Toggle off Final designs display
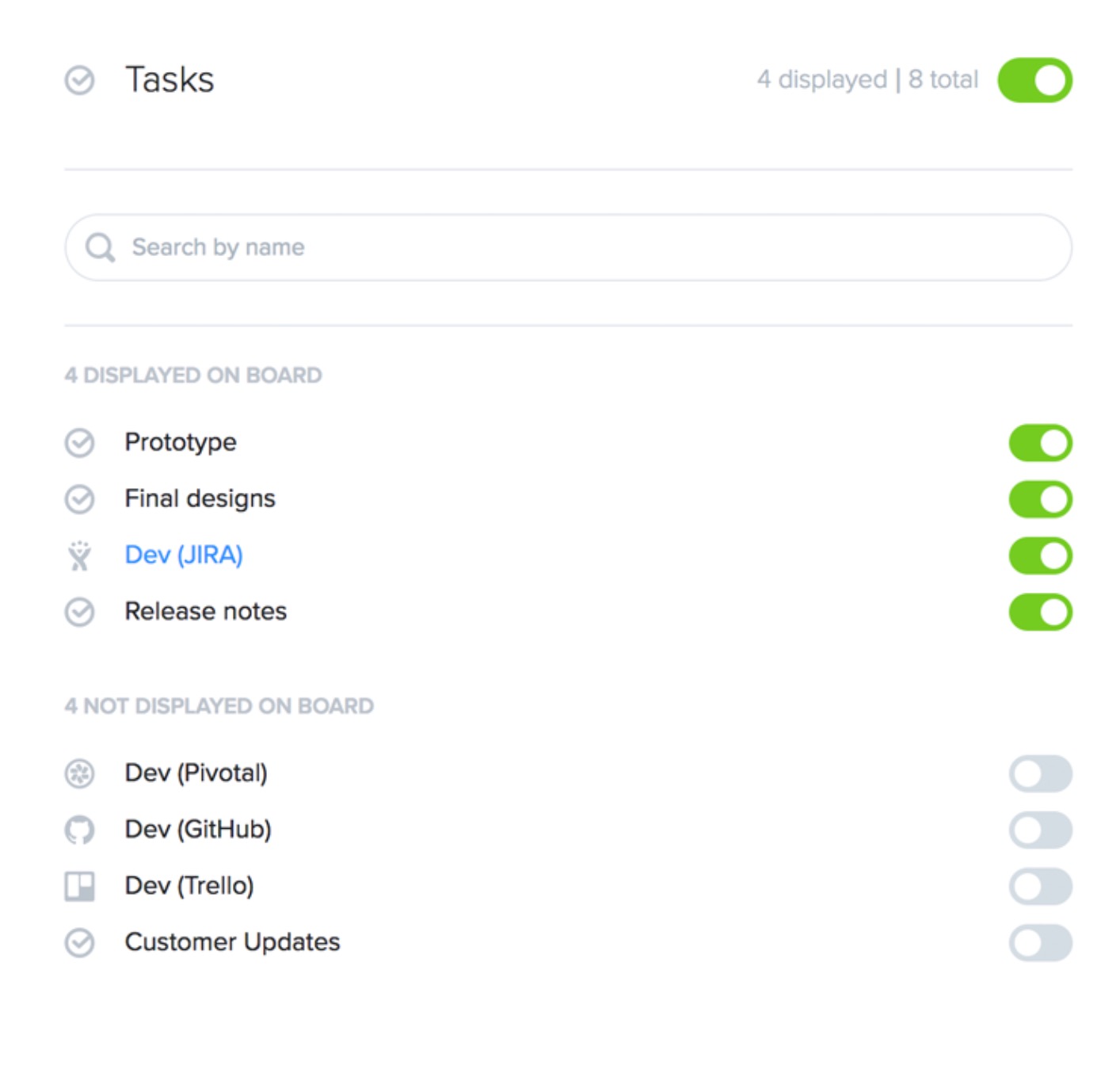Screen dimensions: 1120x1065 (1040, 499)
